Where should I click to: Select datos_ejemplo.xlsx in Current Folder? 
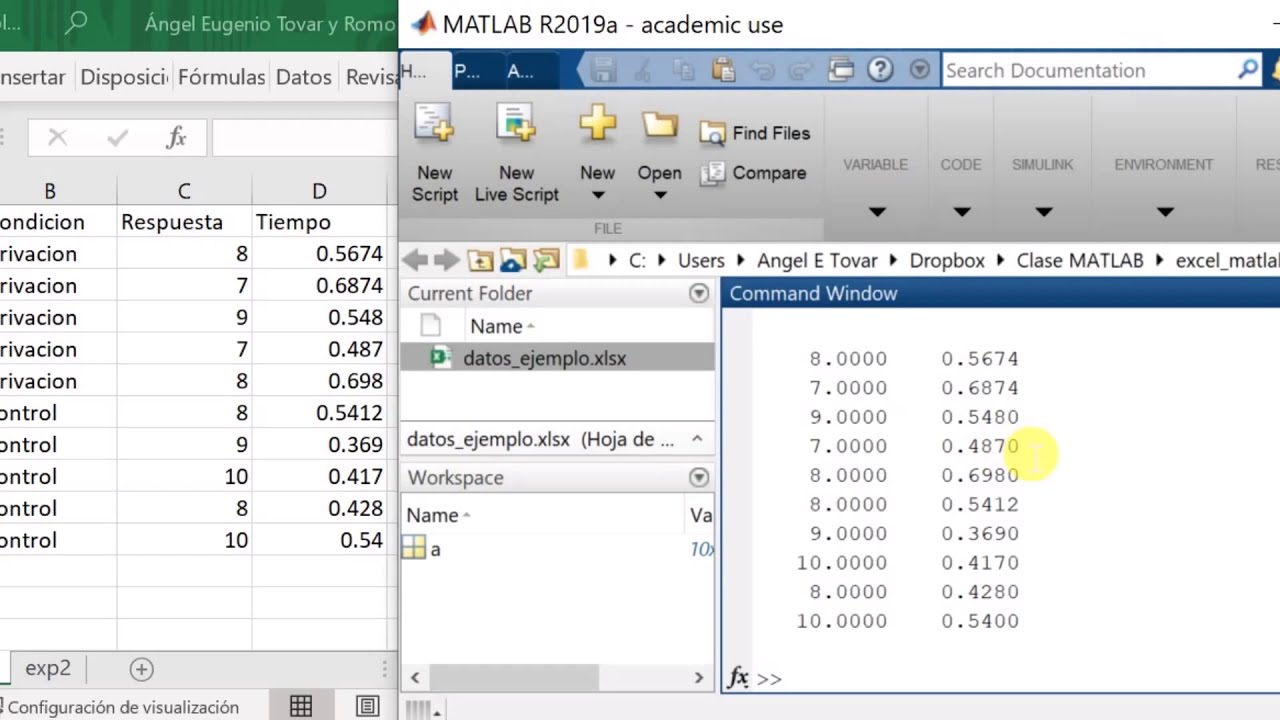pos(558,358)
